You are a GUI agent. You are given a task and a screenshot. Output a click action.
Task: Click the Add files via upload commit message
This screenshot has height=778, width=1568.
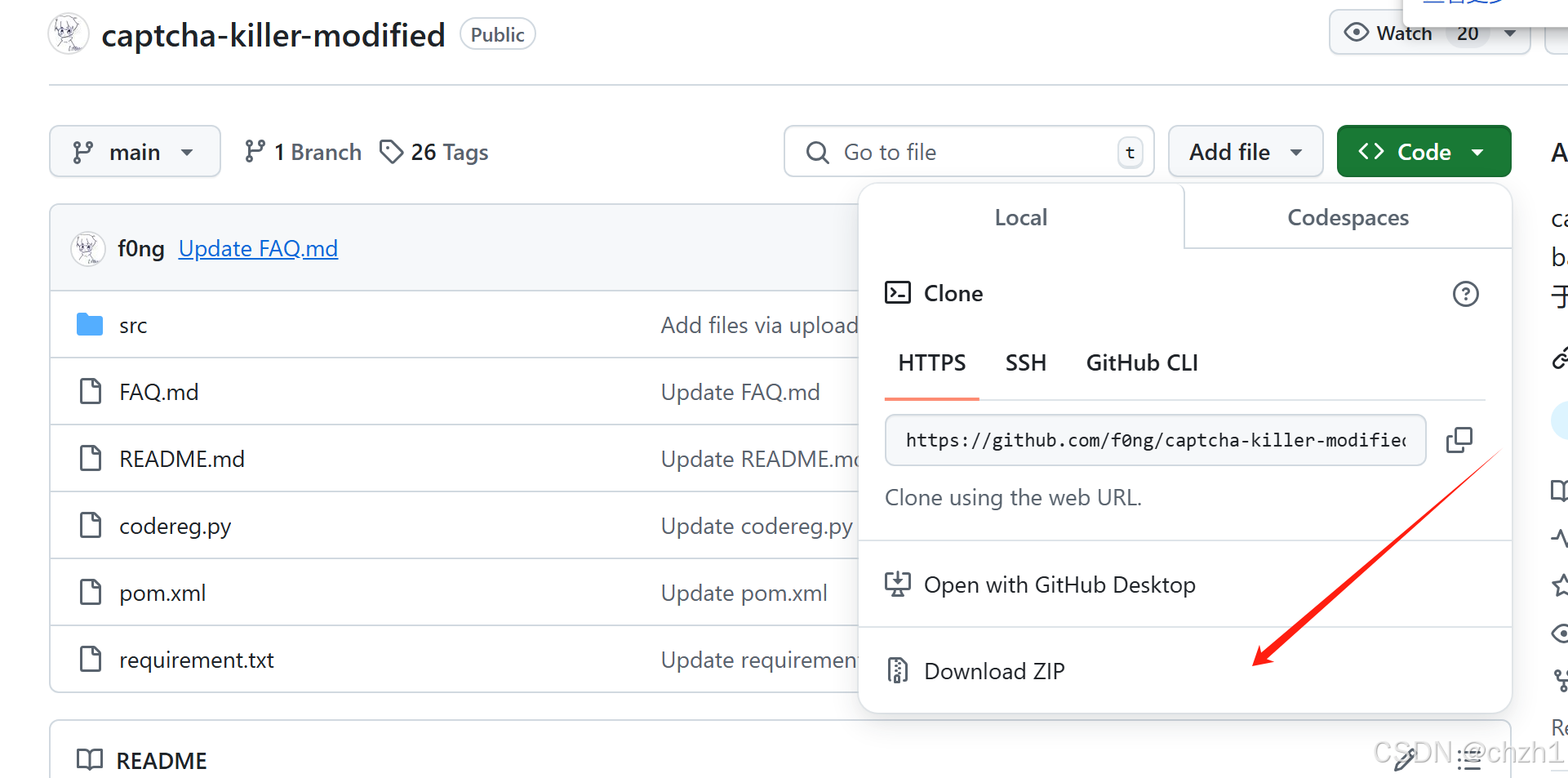point(759,325)
